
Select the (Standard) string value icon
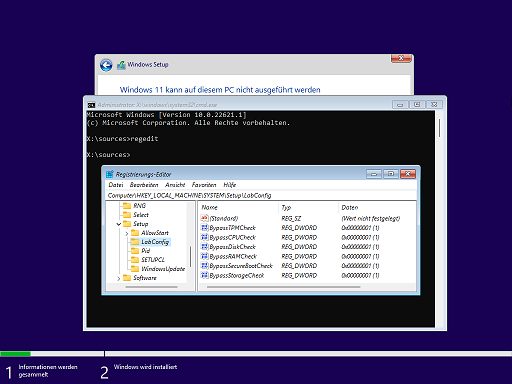pos(205,218)
